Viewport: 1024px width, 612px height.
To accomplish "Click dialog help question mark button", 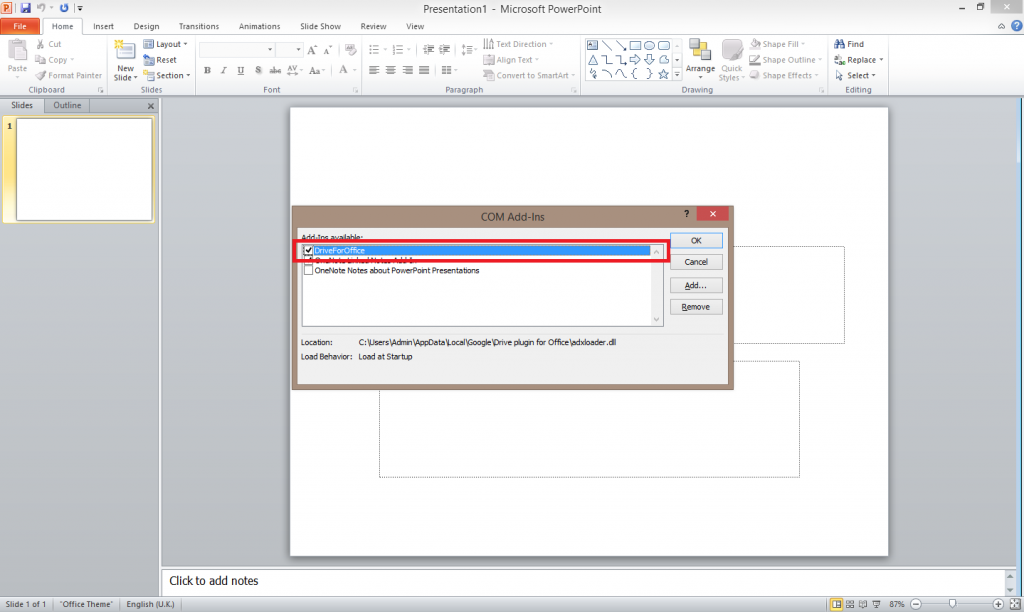I will (686, 214).
